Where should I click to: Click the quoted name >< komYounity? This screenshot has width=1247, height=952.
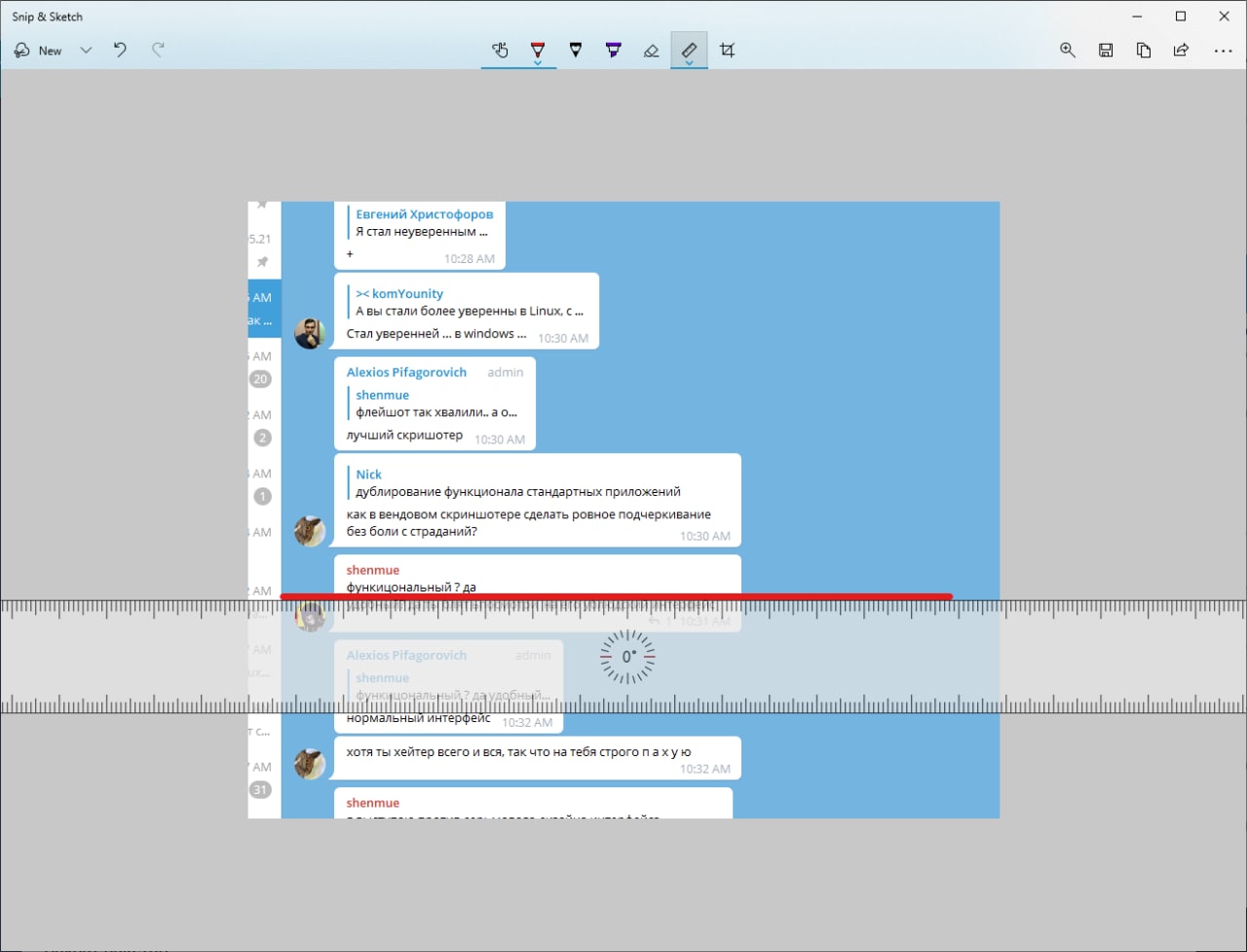click(x=399, y=293)
